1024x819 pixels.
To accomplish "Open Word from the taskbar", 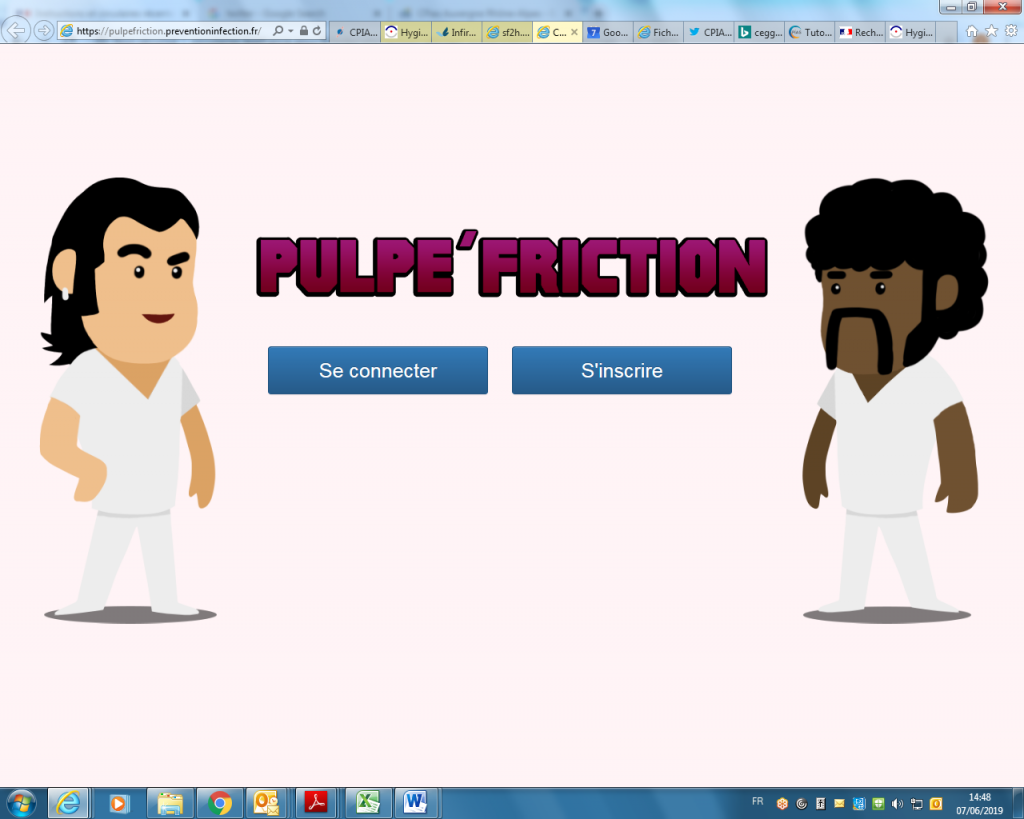I will point(415,803).
